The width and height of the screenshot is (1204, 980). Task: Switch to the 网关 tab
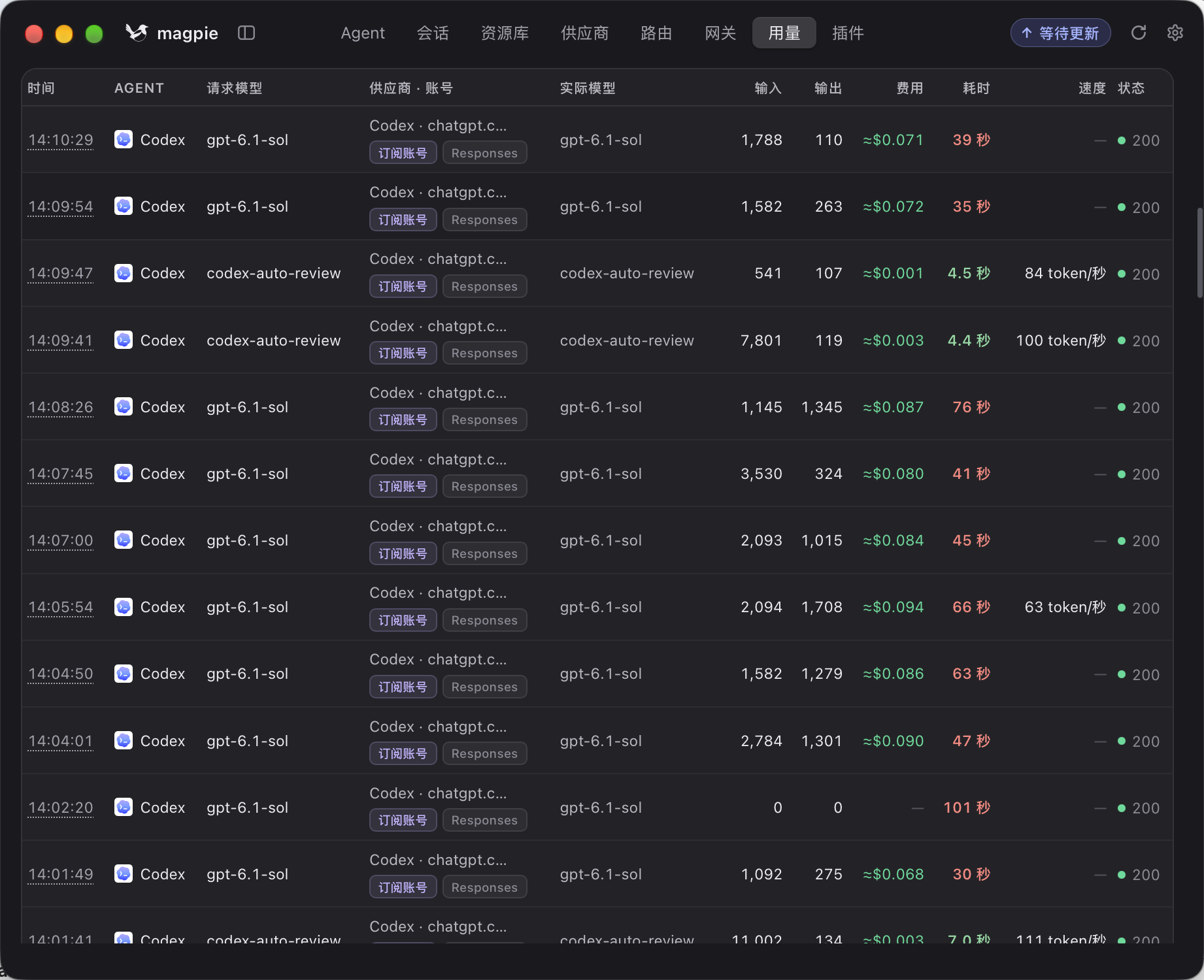pyautogui.click(x=720, y=33)
